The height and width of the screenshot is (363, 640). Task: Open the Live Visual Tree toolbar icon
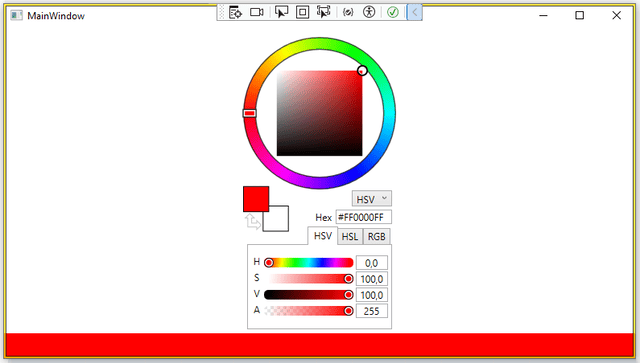[235, 12]
